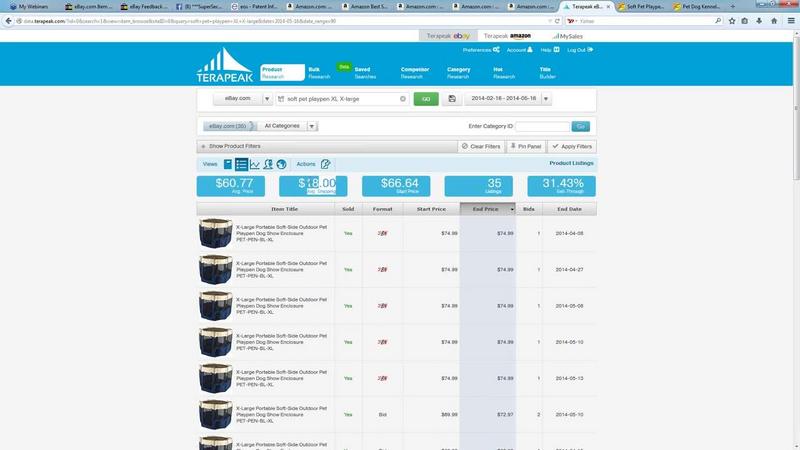Switch to the Terapeak eBay tab
This screenshot has width=800, height=450.
coord(448,36)
